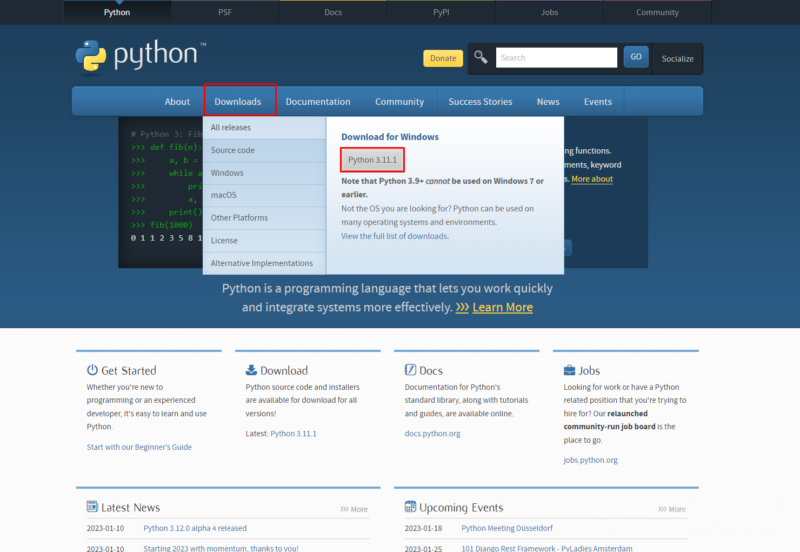Image resolution: width=800 pixels, height=552 pixels.
Task: Click the Docs section icon
Action: coord(410,370)
